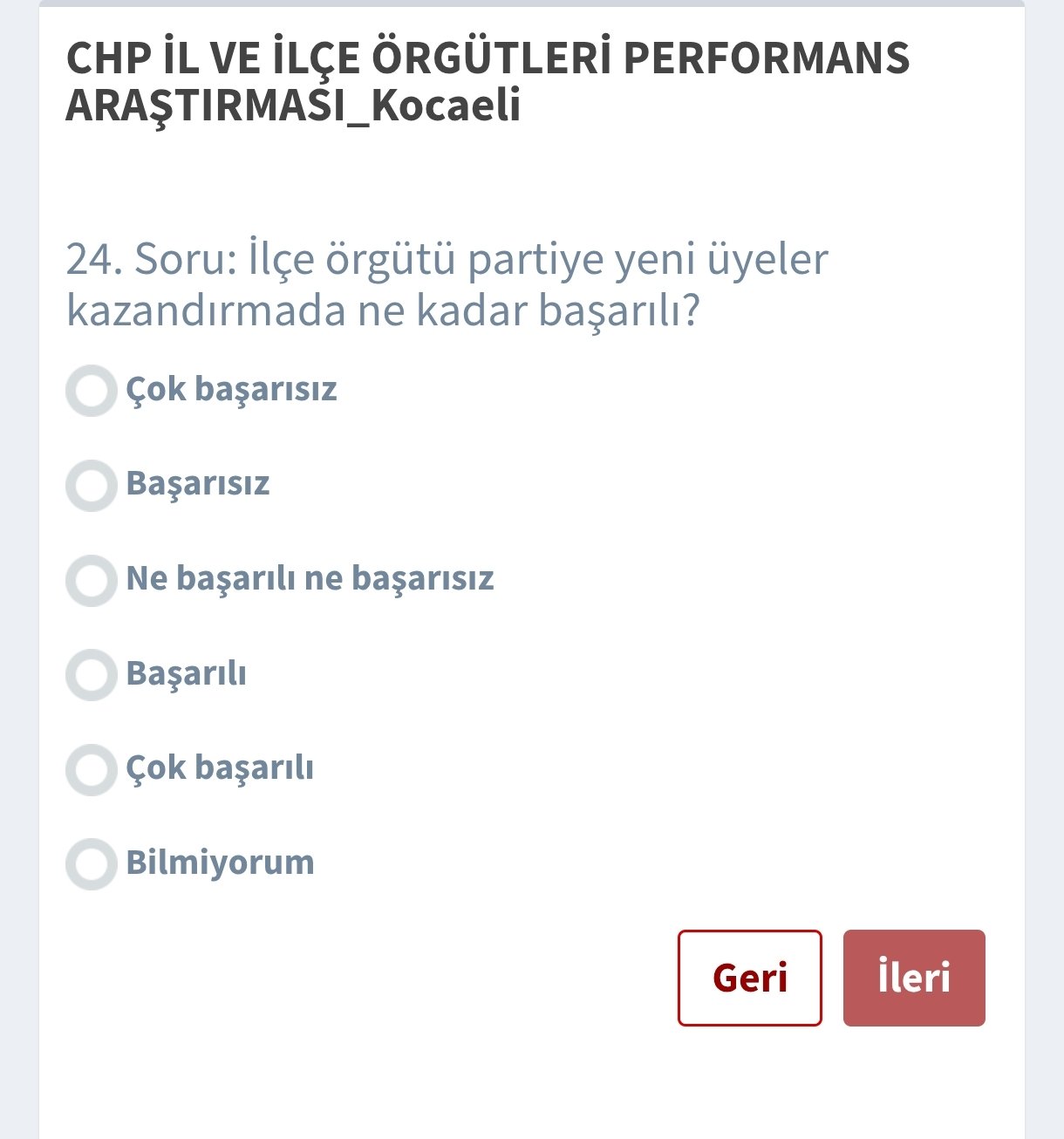The image size is (1064, 1139).
Task: Pick the 'Başarılı' radio button
Action: tap(92, 674)
